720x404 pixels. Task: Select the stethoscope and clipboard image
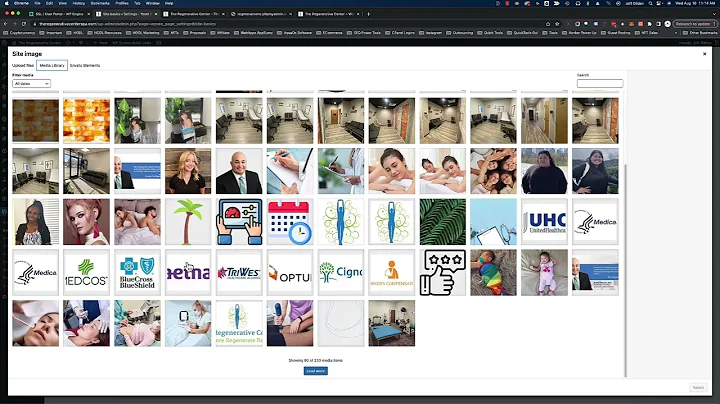pos(493,222)
